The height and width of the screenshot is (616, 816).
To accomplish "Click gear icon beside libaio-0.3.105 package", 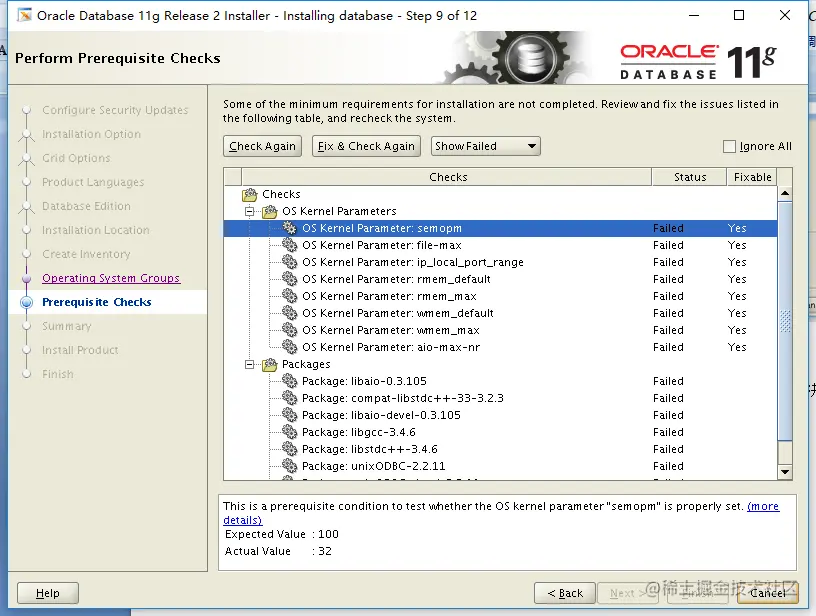I will click(x=289, y=381).
